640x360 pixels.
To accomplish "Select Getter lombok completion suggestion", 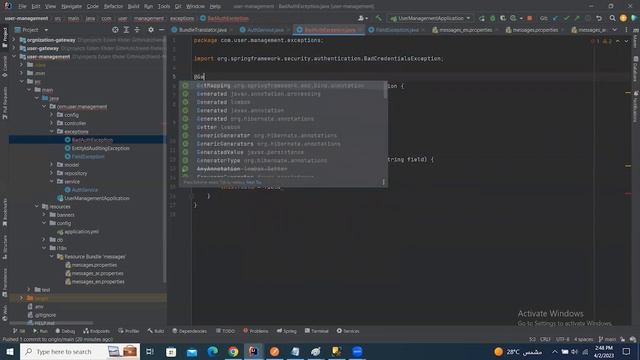I will 282,127.
